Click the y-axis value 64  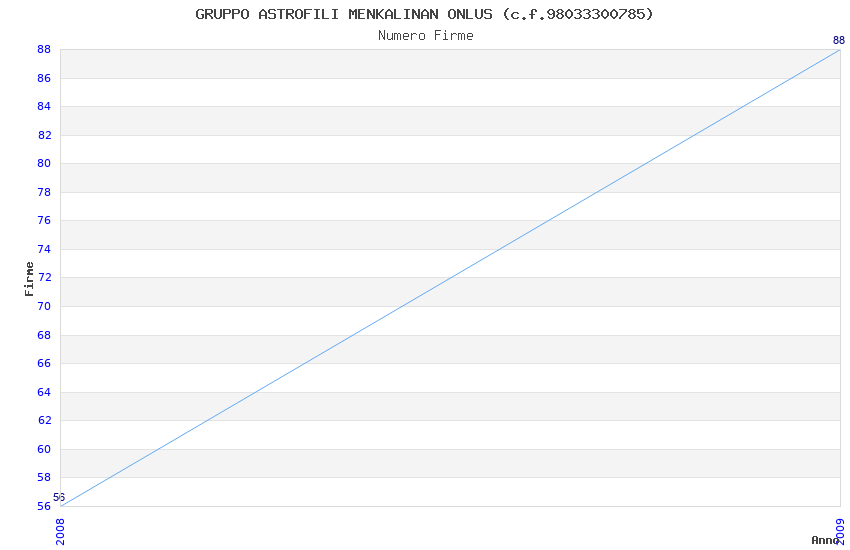[x=44, y=392]
